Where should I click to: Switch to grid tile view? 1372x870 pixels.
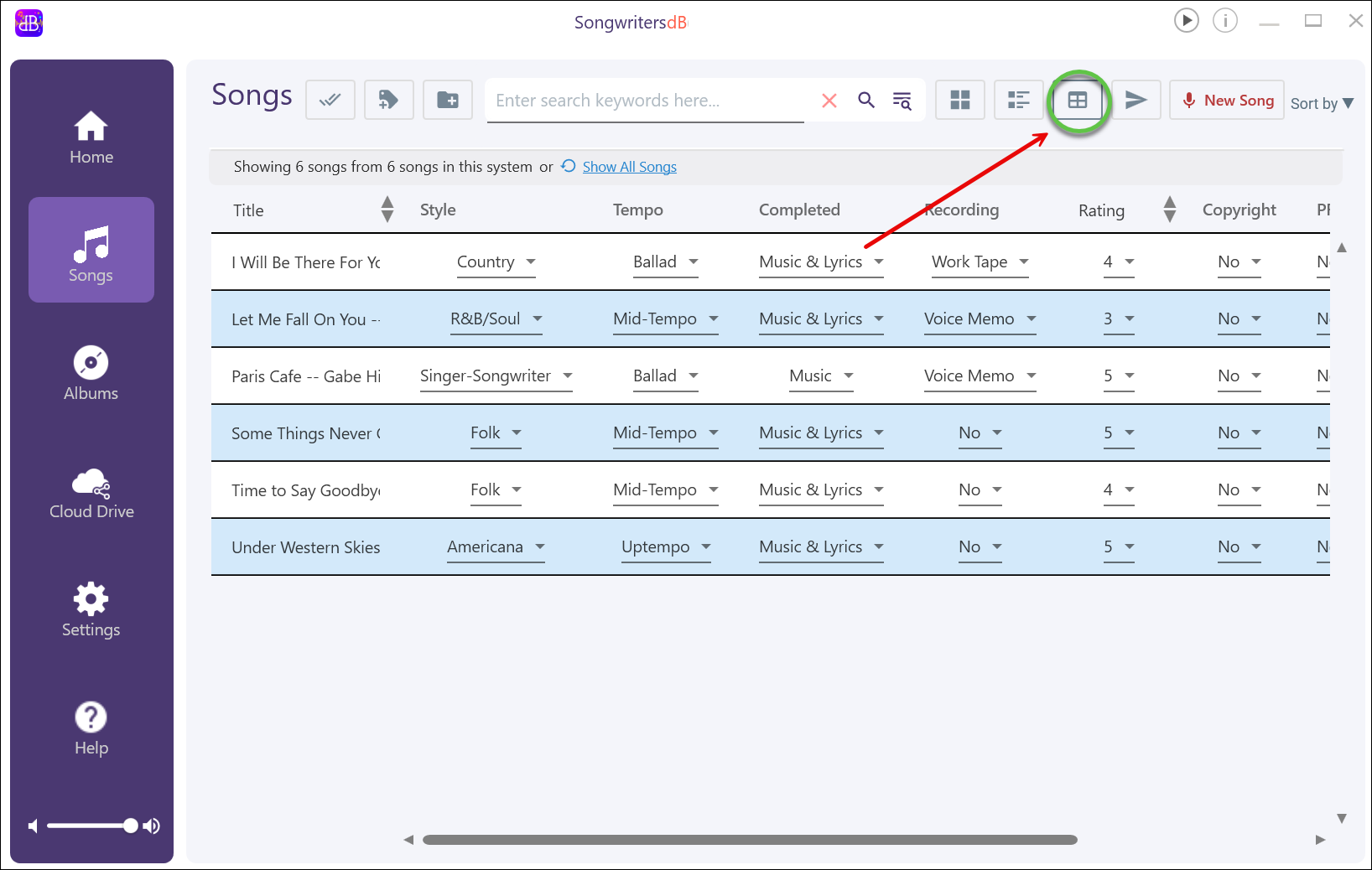960,101
